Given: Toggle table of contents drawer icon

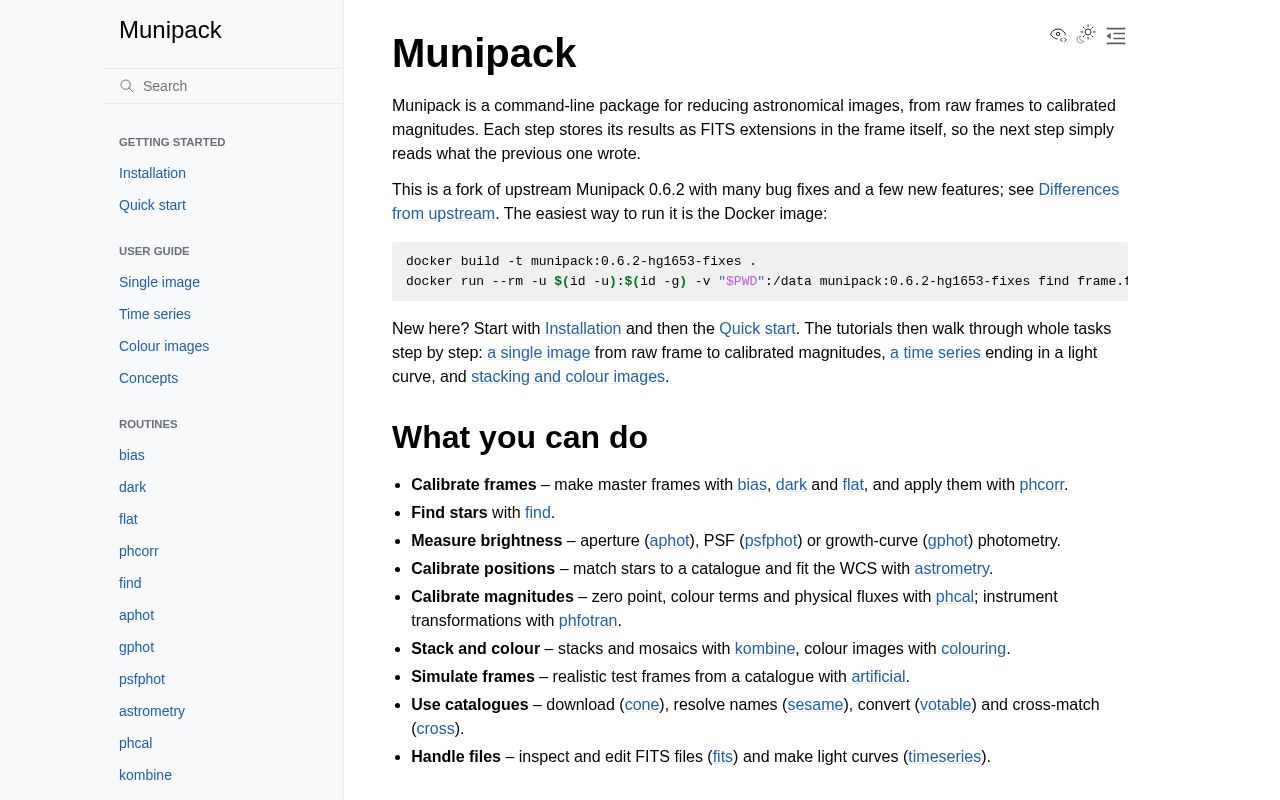Looking at the screenshot, I should click(x=1116, y=36).
